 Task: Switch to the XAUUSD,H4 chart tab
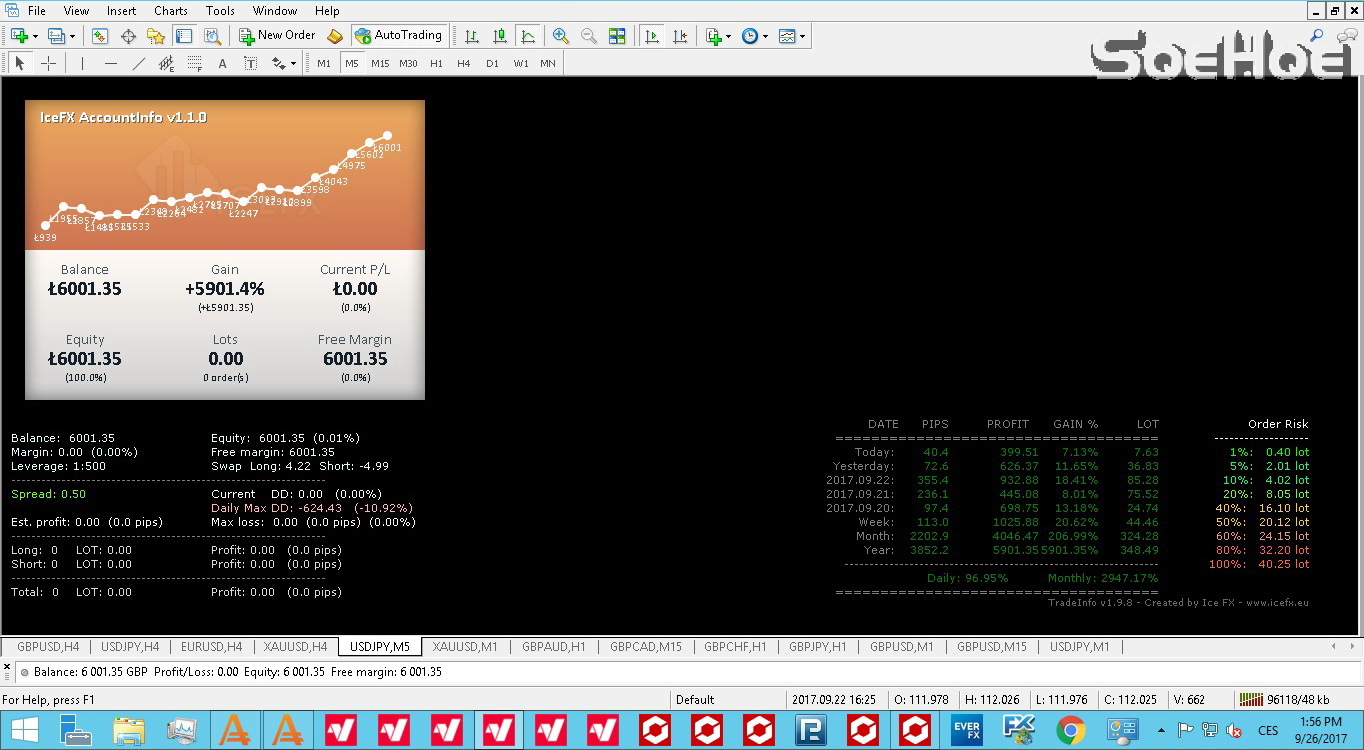pyautogui.click(x=295, y=647)
